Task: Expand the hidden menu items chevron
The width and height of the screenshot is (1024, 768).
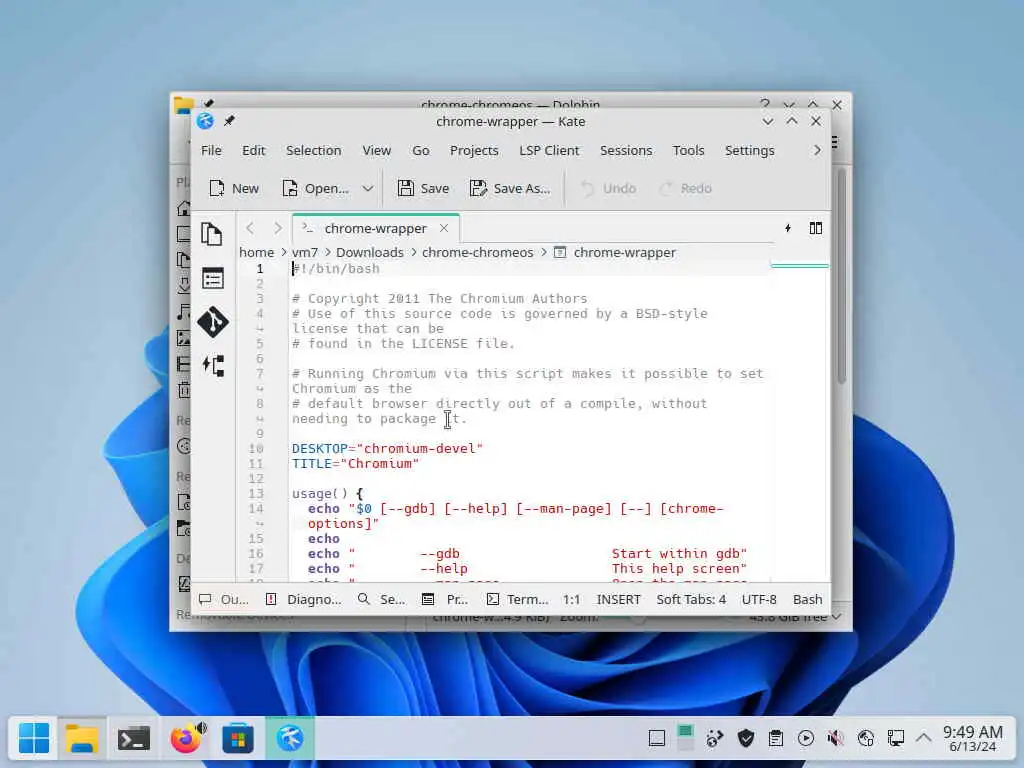Action: tap(817, 151)
